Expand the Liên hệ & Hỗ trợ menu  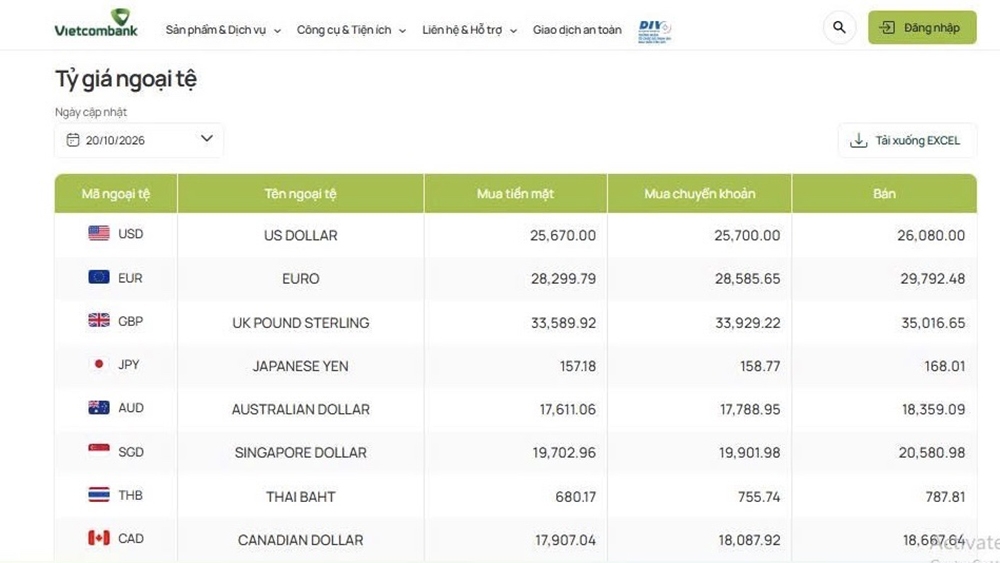(x=469, y=30)
